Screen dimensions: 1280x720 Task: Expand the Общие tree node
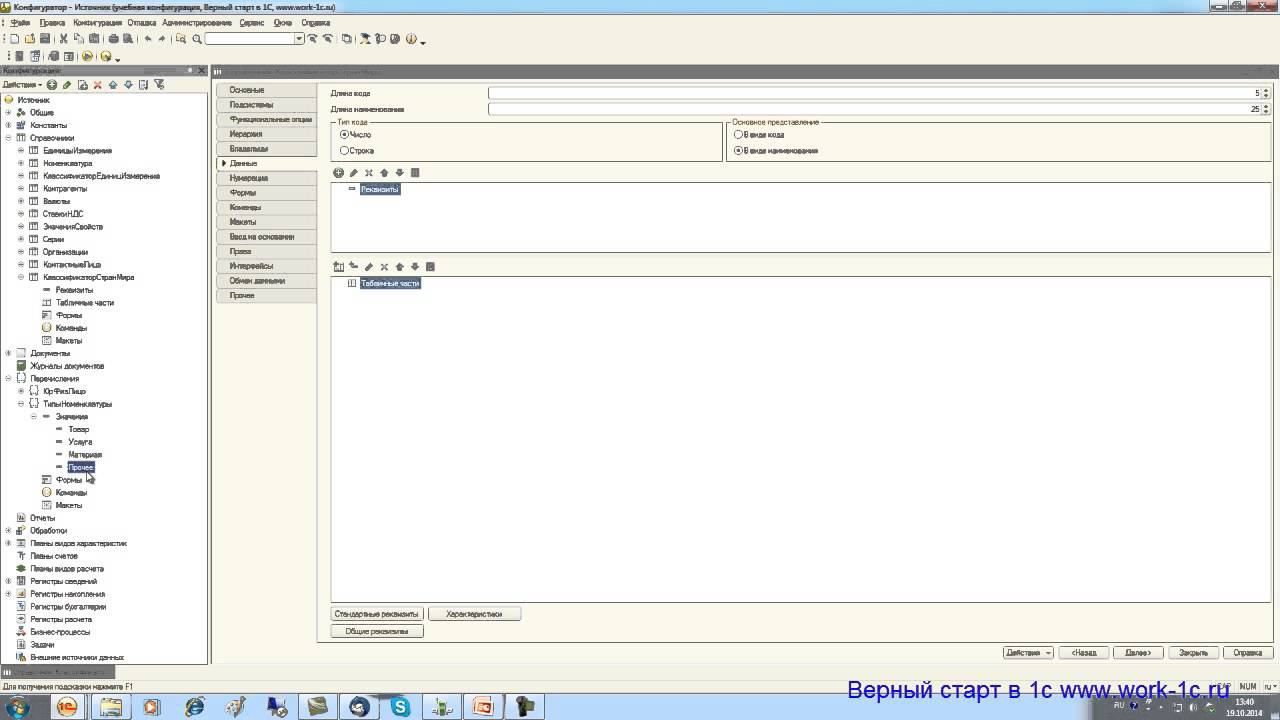(8, 113)
